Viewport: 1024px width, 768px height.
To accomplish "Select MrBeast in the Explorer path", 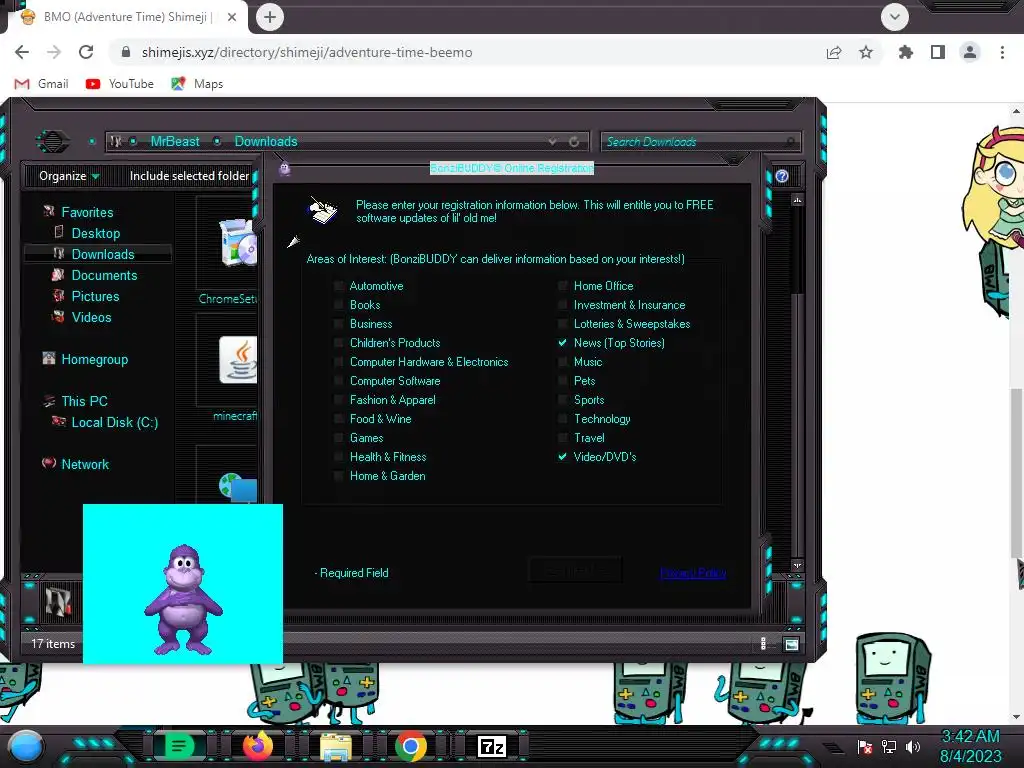I will click(175, 141).
